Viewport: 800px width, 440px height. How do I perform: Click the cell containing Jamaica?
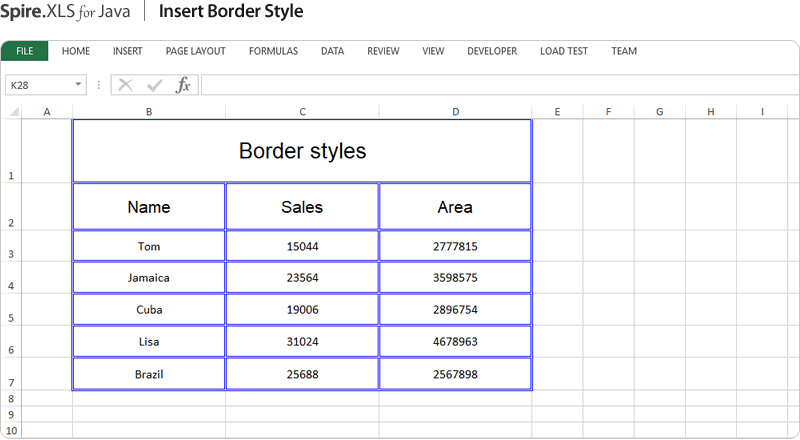coord(149,278)
